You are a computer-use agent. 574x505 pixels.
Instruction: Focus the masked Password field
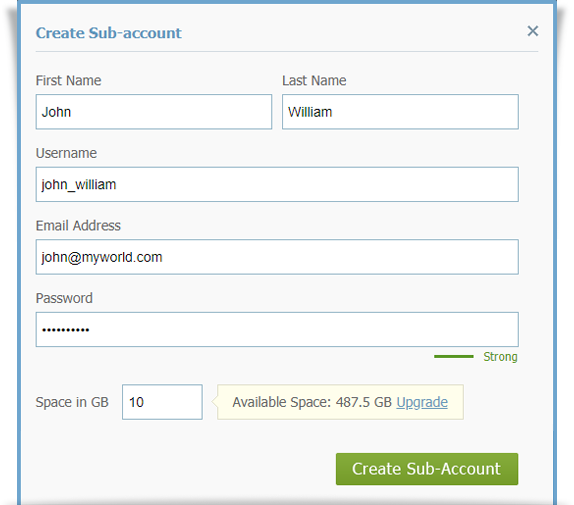pyautogui.click(x=277, y=329)
